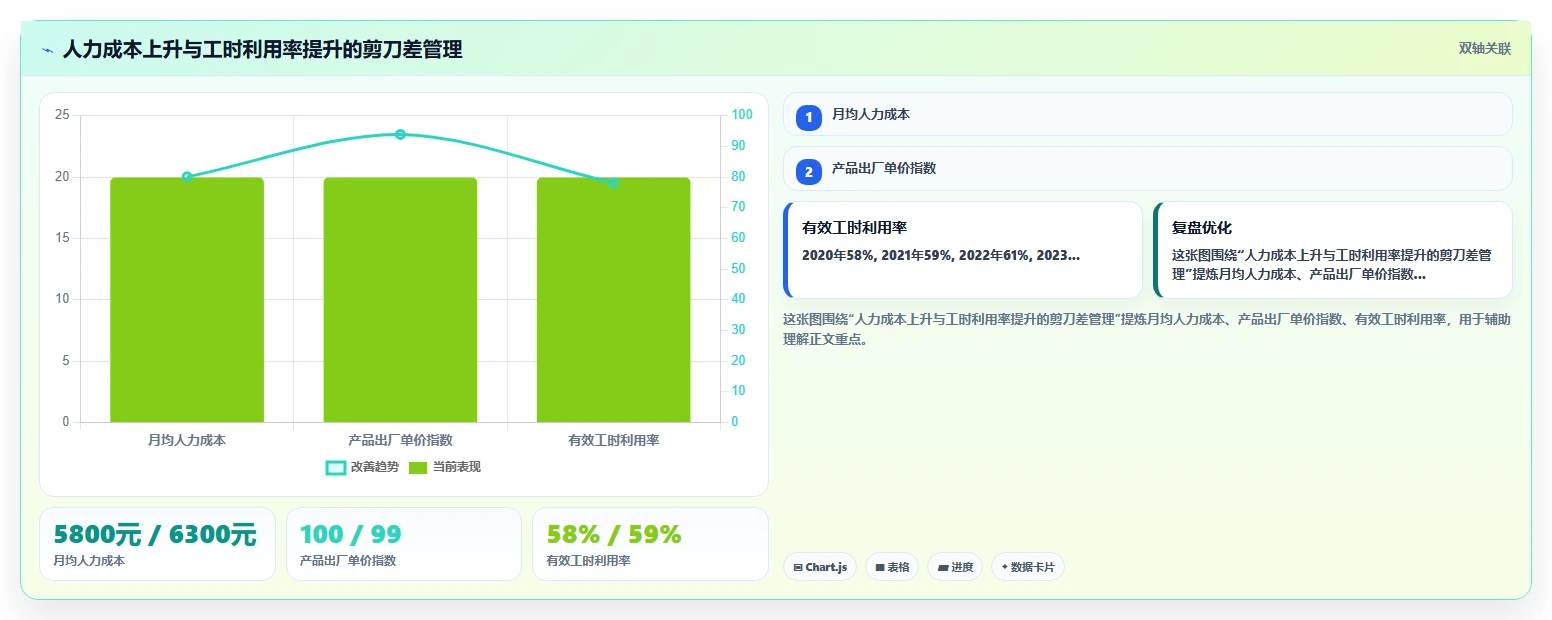Click the Chart.js tag chip
Screen dimensions: 1552x620
tap(820, 567)
